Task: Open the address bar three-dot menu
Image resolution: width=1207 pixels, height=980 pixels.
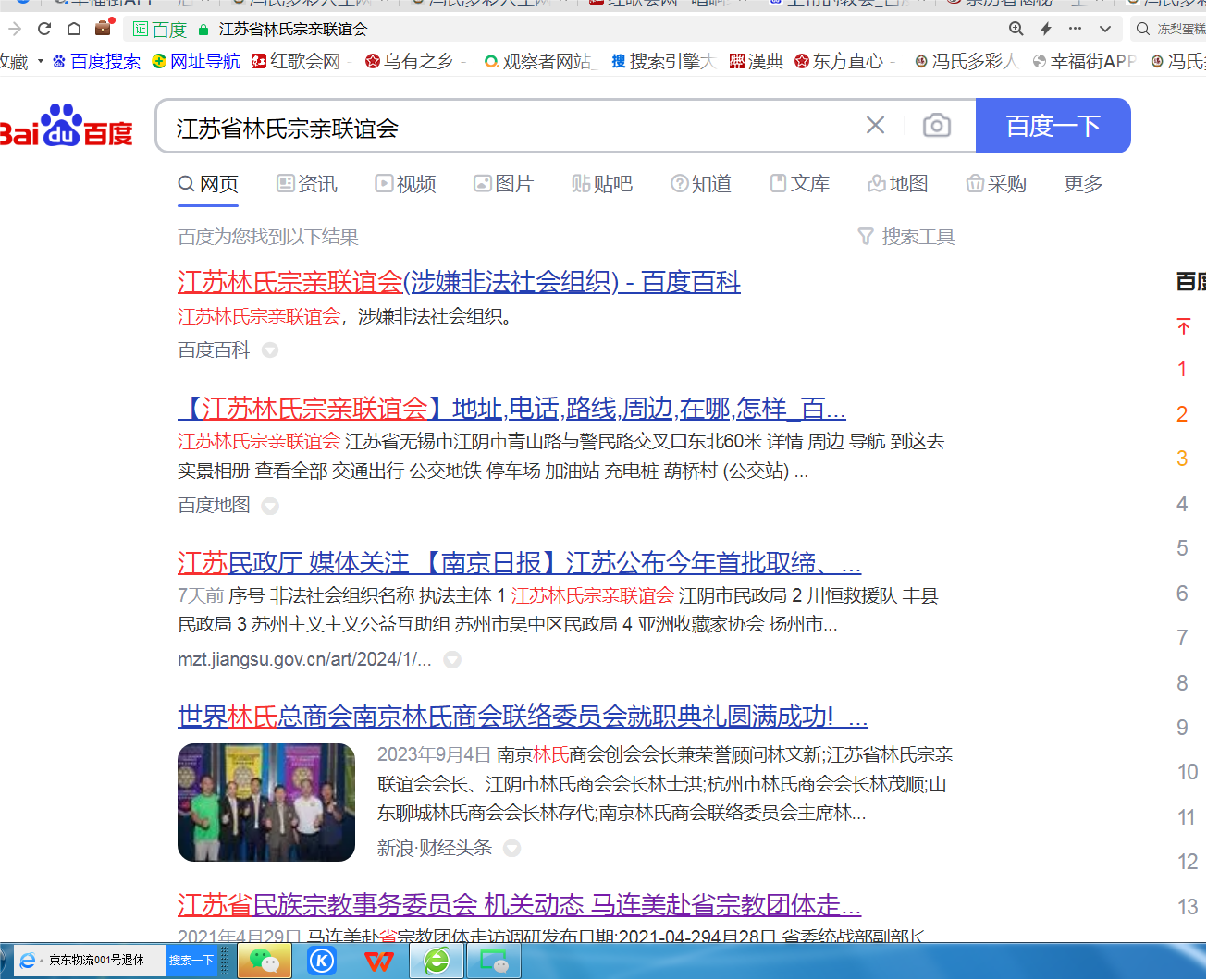Action: point(1075,29)
